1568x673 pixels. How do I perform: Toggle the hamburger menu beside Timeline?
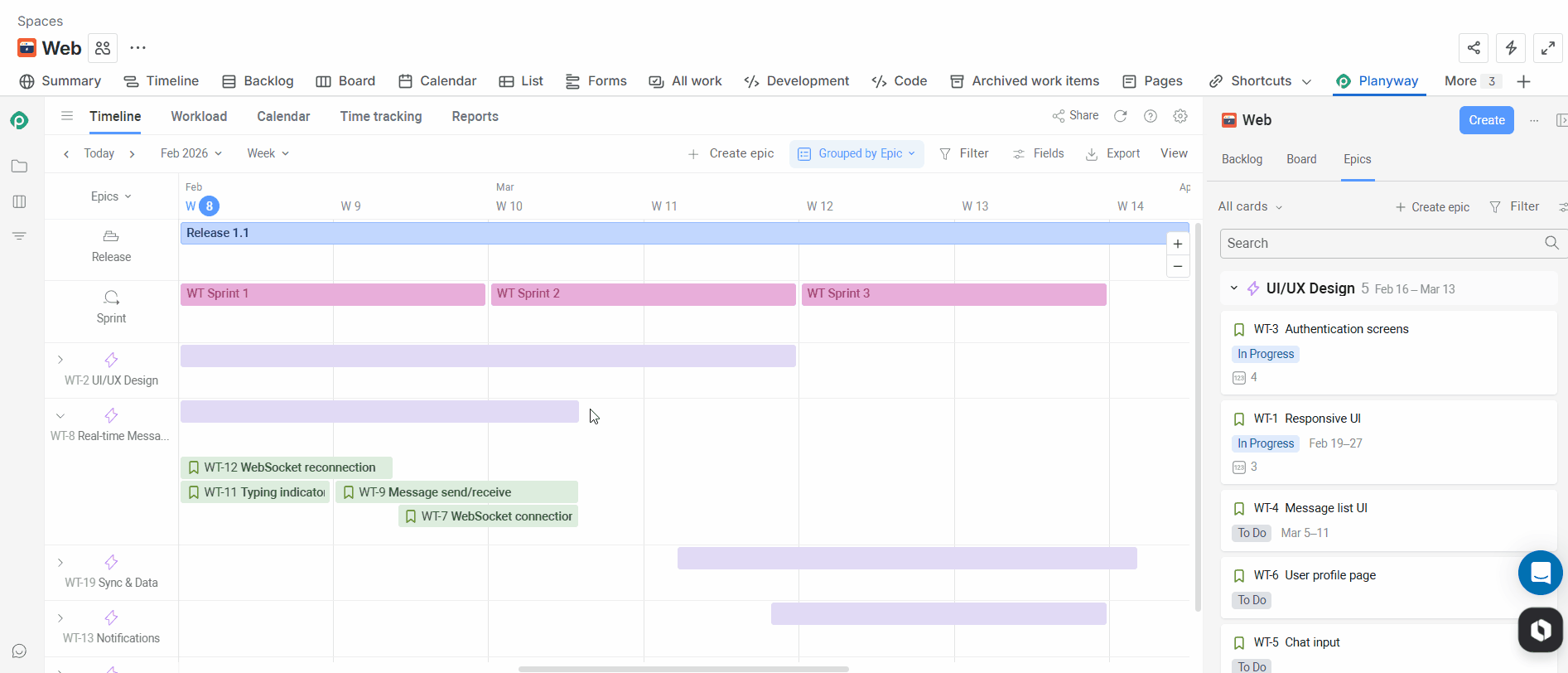(x=67, y=116)
